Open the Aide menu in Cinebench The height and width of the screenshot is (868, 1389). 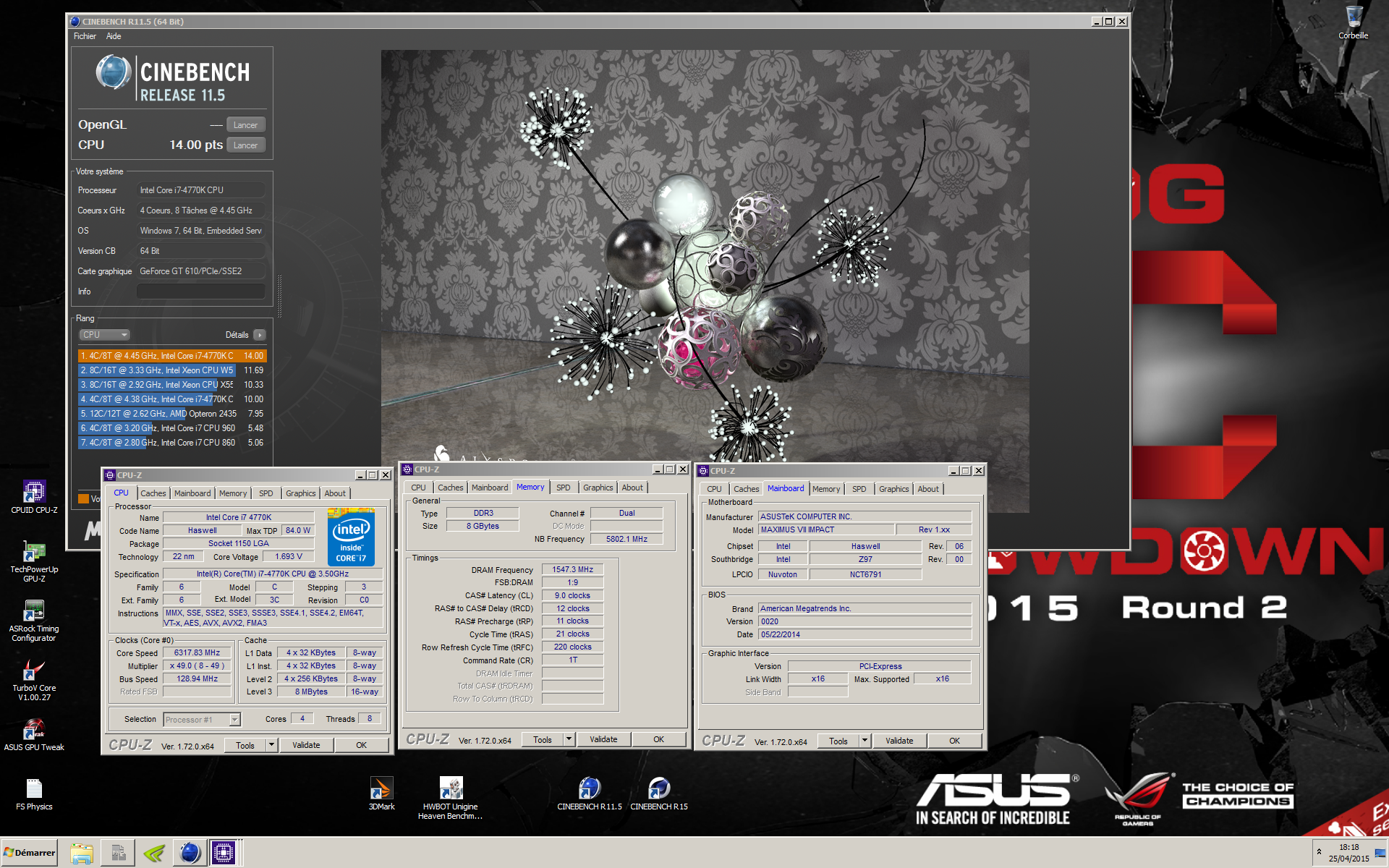tap(114, 36)
